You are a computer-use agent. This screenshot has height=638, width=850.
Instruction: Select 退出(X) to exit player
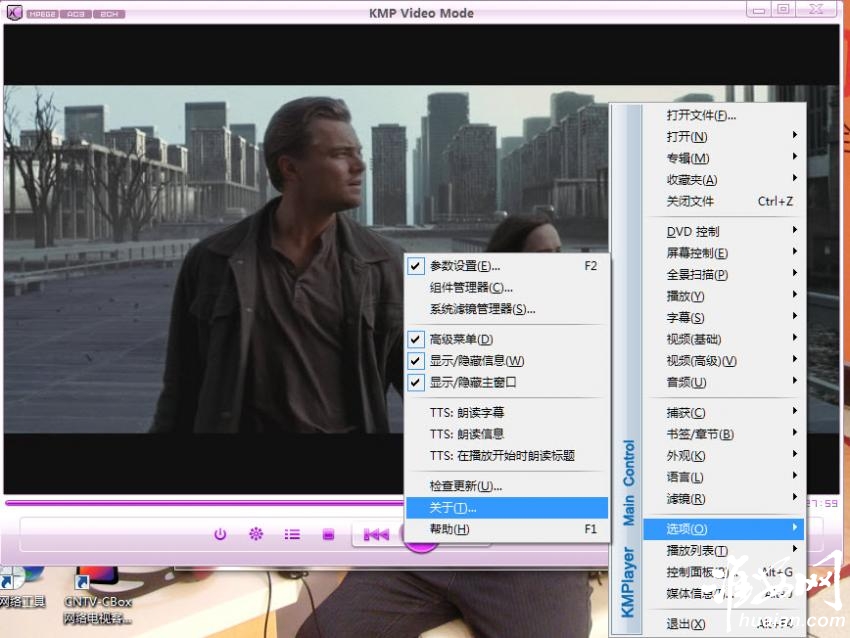tap(685, 624)
